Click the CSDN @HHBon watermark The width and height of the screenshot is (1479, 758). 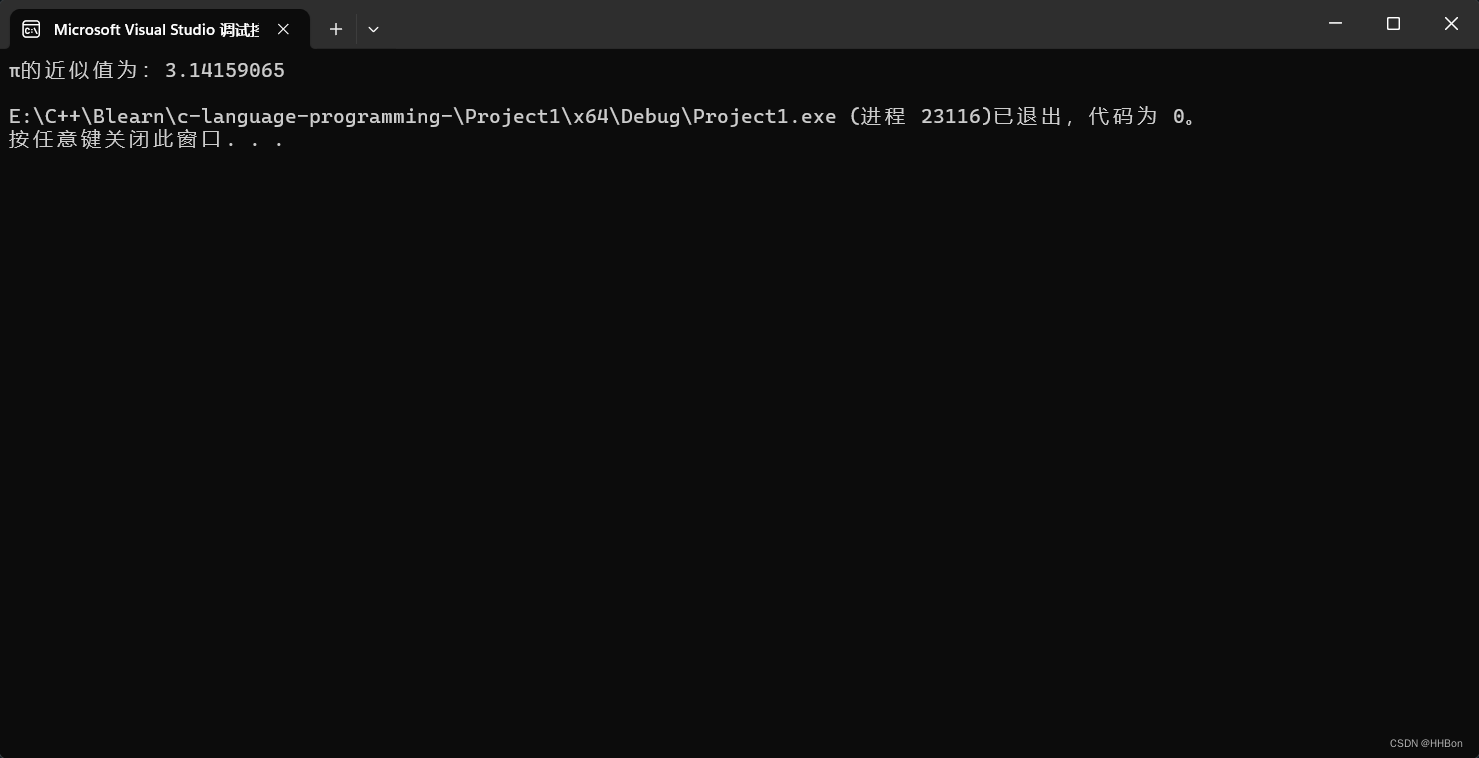pyautogui.click(x=1426, y=743)
